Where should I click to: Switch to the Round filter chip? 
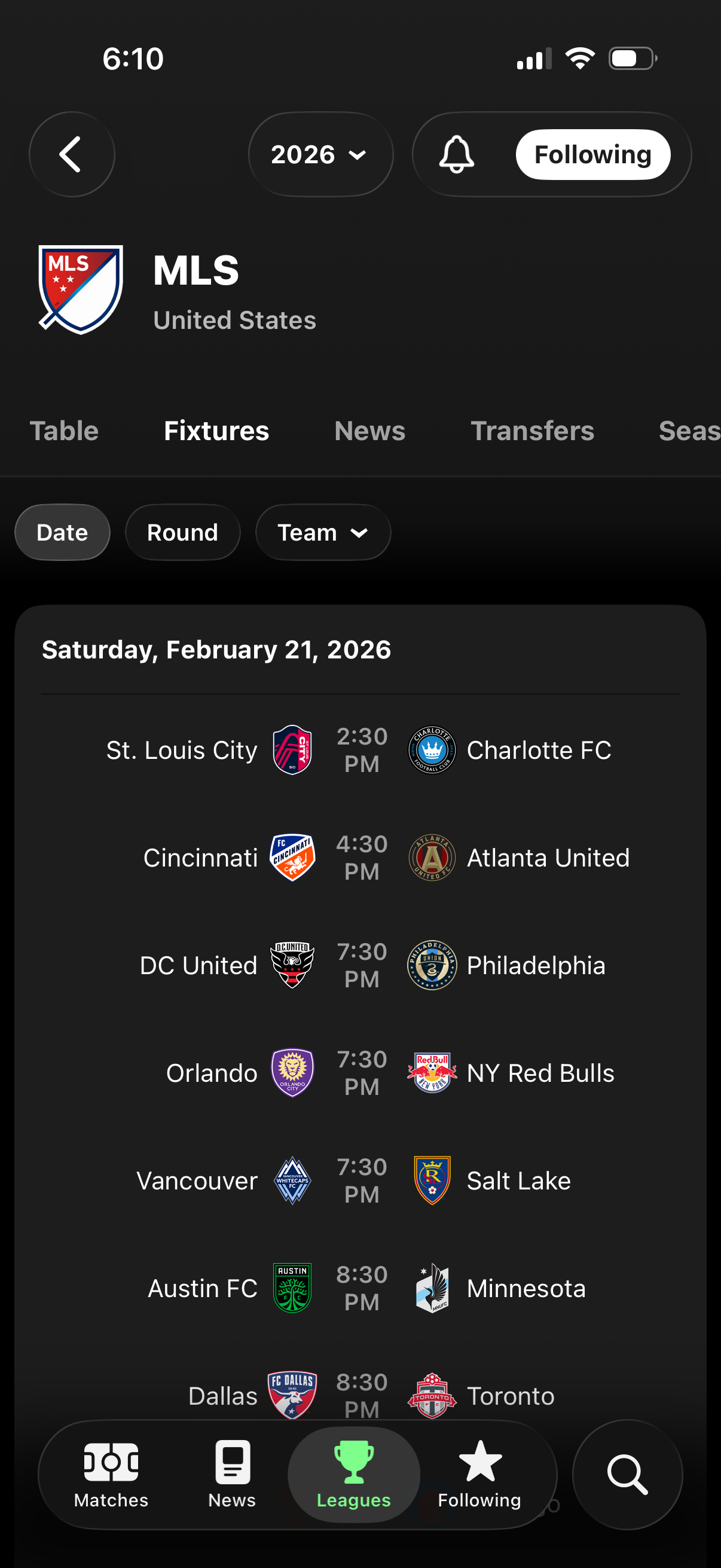click(182, 533)
